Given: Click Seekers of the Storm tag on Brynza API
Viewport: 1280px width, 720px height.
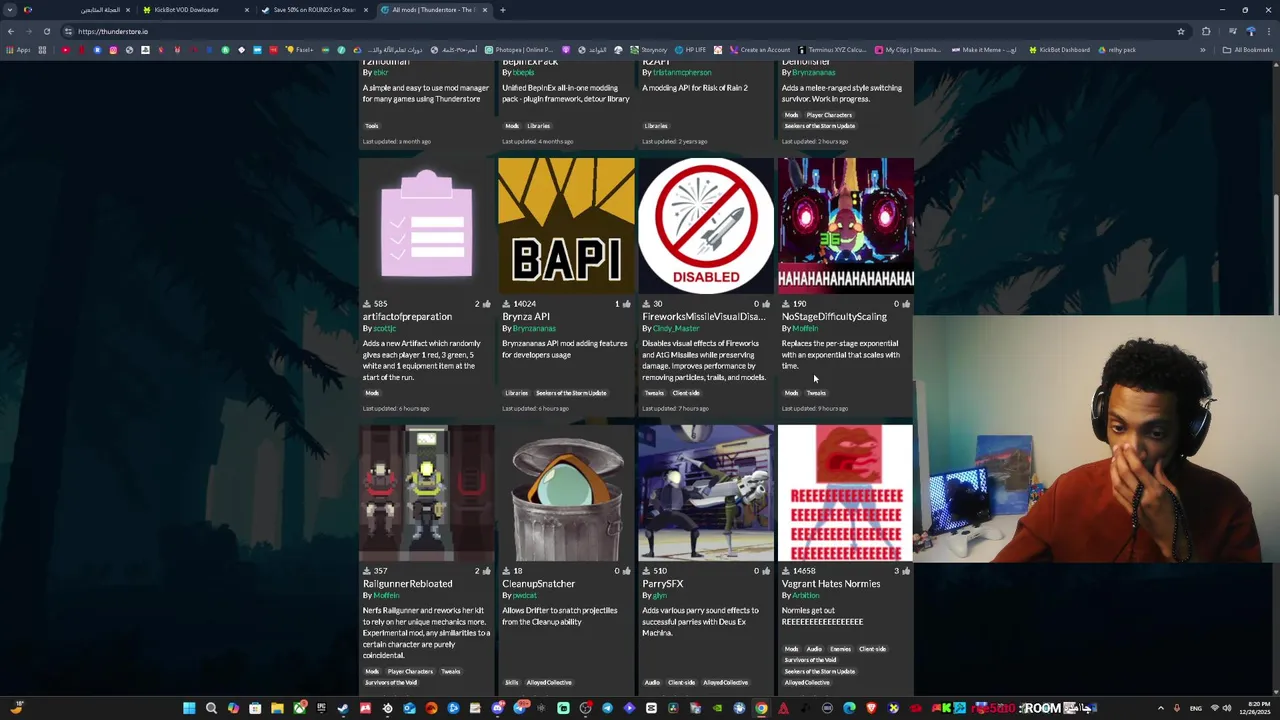Looking at the screenshot, I should (571, 393).
